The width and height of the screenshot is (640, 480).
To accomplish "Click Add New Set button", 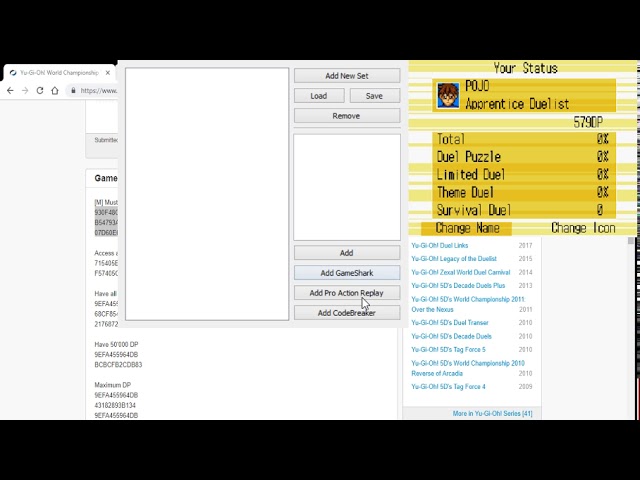I will tap(347, 76).
